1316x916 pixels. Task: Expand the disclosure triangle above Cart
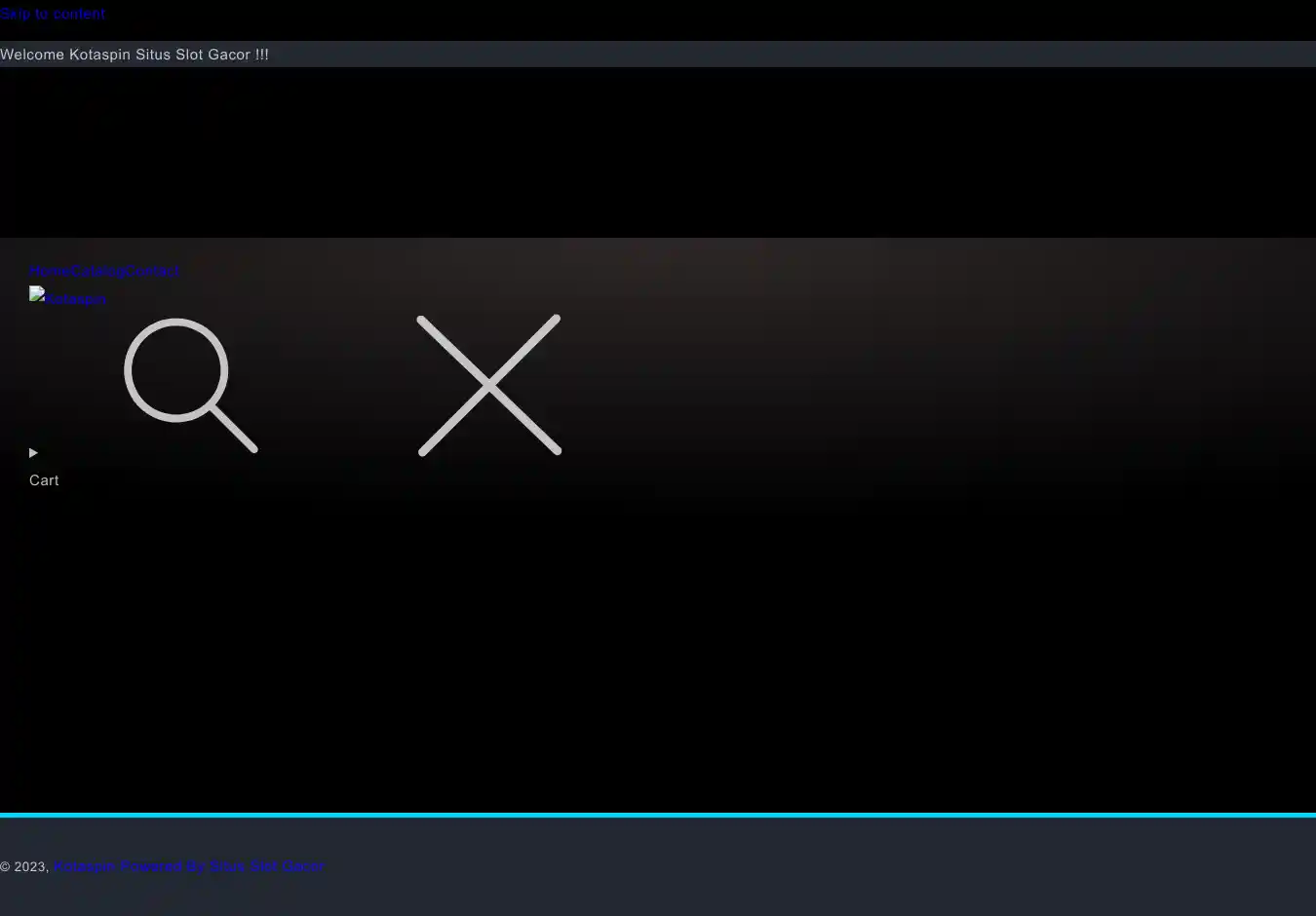33,452
